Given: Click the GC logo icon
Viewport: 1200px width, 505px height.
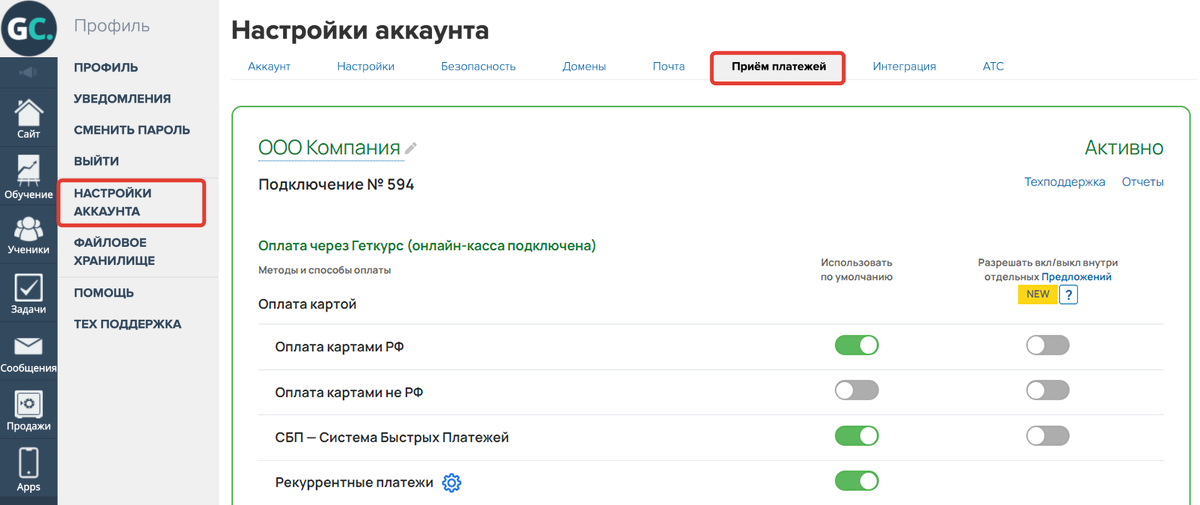Looking at the screenshot, I should [28, 28].
